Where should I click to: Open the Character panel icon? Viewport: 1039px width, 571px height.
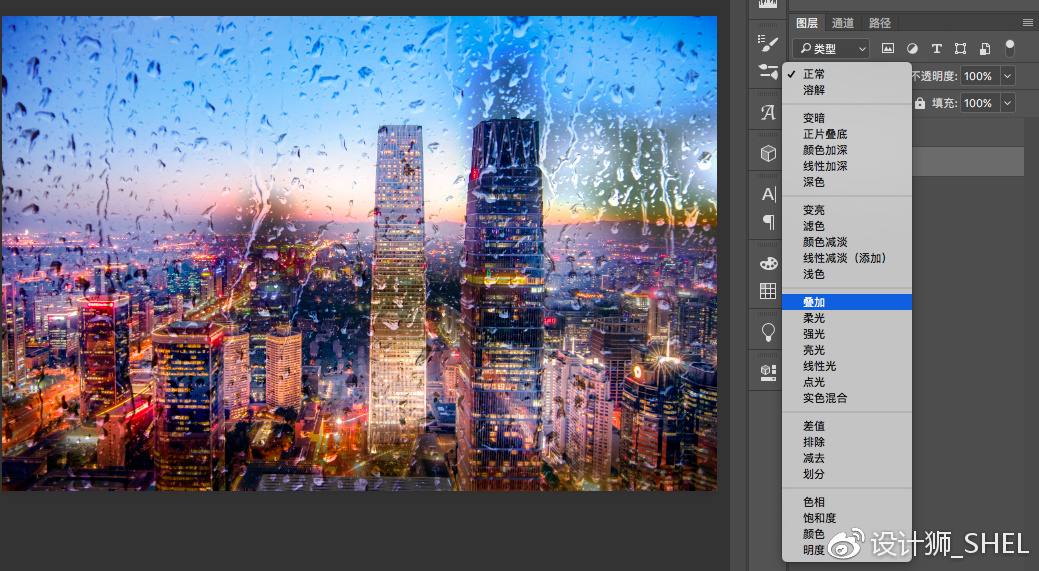click(x=768, y=194)
